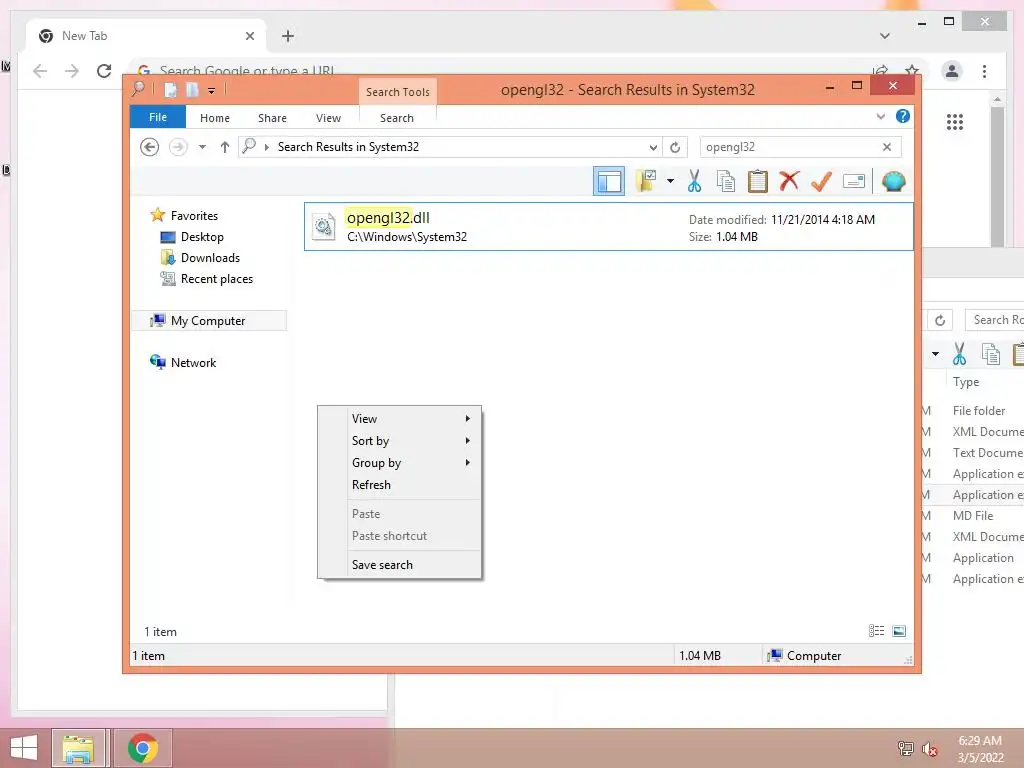Image resolution: width=1024 pixels, height=768 pixels.
Task: Click the red X Delete toolbar icon
Action: (x=789, y=181)
